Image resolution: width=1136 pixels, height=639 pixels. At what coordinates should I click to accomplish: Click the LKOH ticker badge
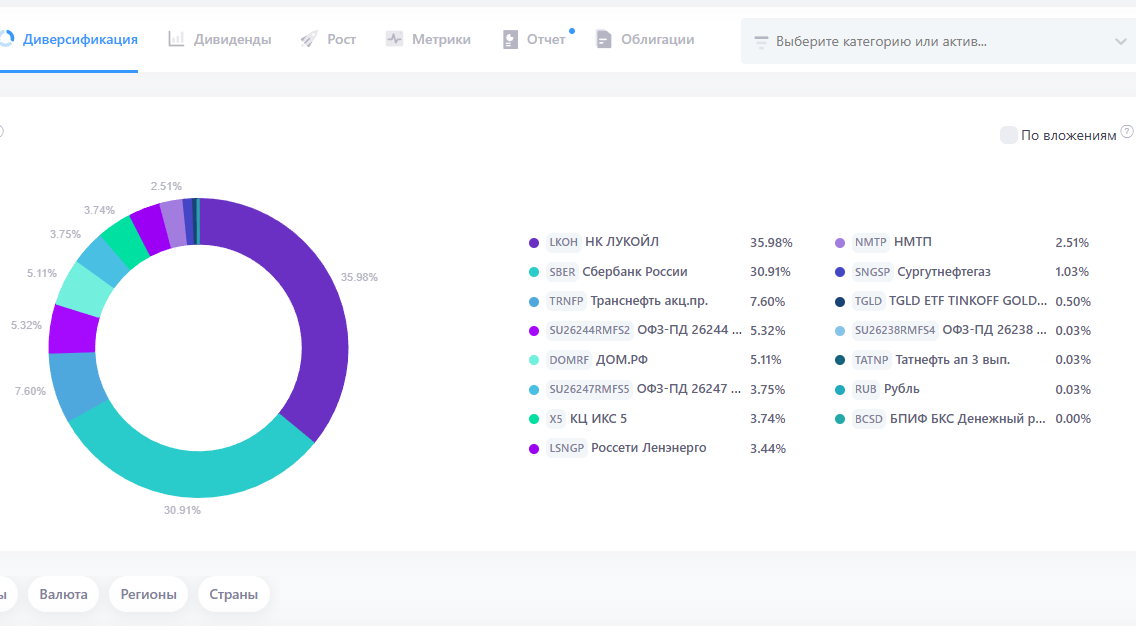pyautogui.click(x=563, y=242)
